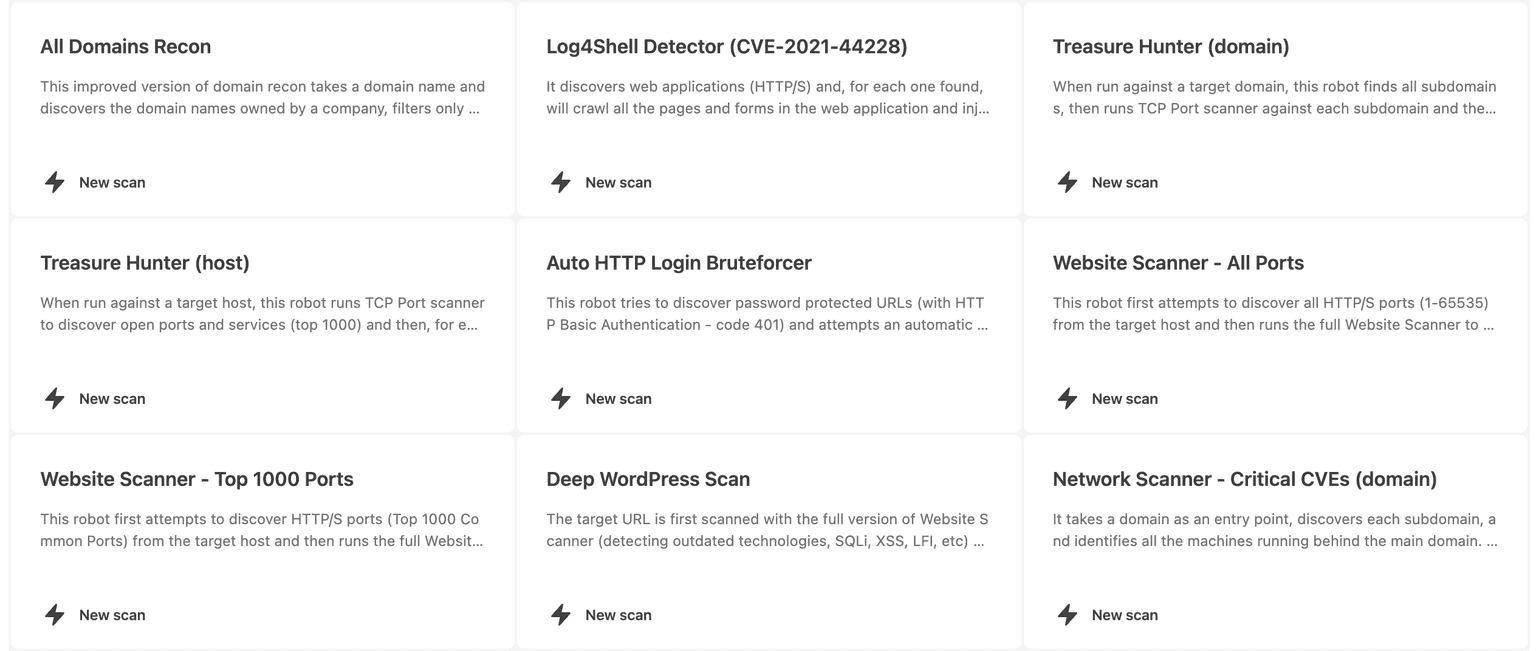Open the Treasure Hunter (domain) title
The image size is (1536, 651).
click(x=1170, y=47)
